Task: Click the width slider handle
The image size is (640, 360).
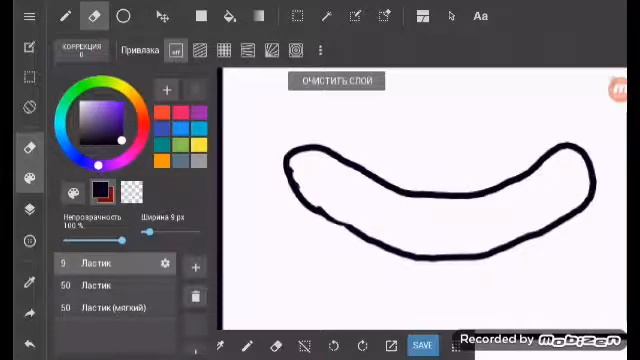Action: (150, 232)
